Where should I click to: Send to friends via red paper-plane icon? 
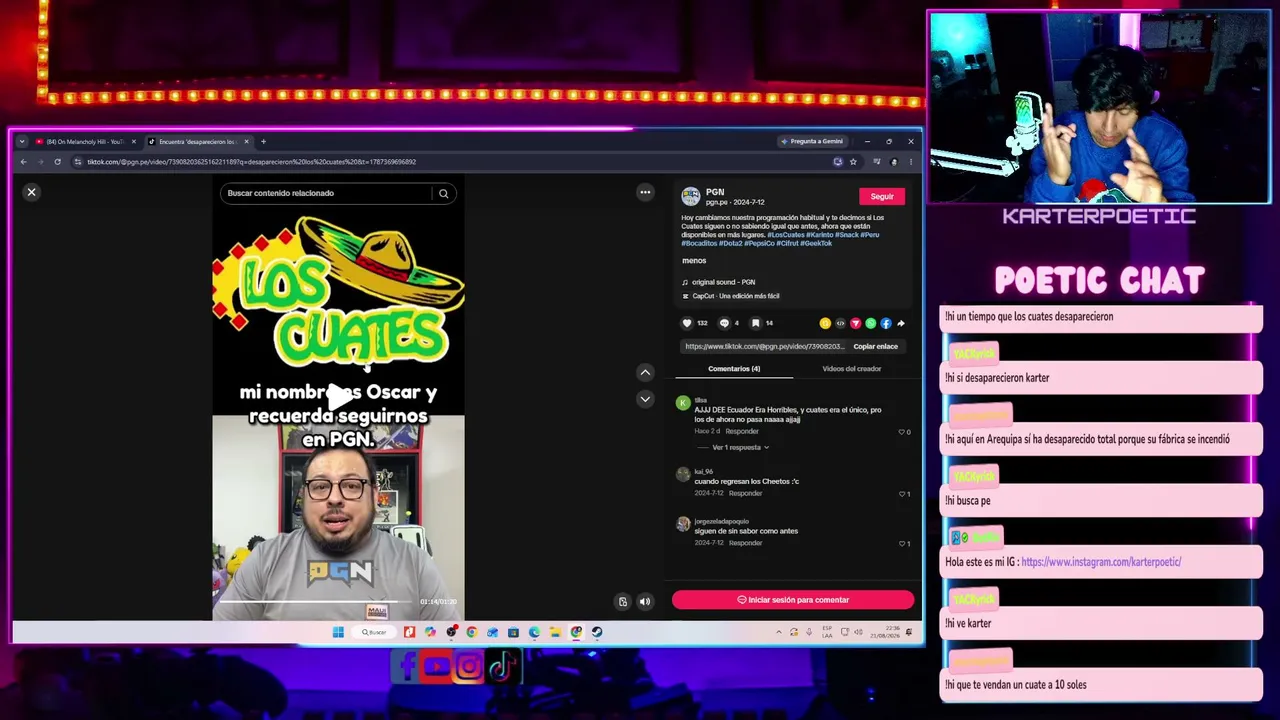tap(855, 323)
